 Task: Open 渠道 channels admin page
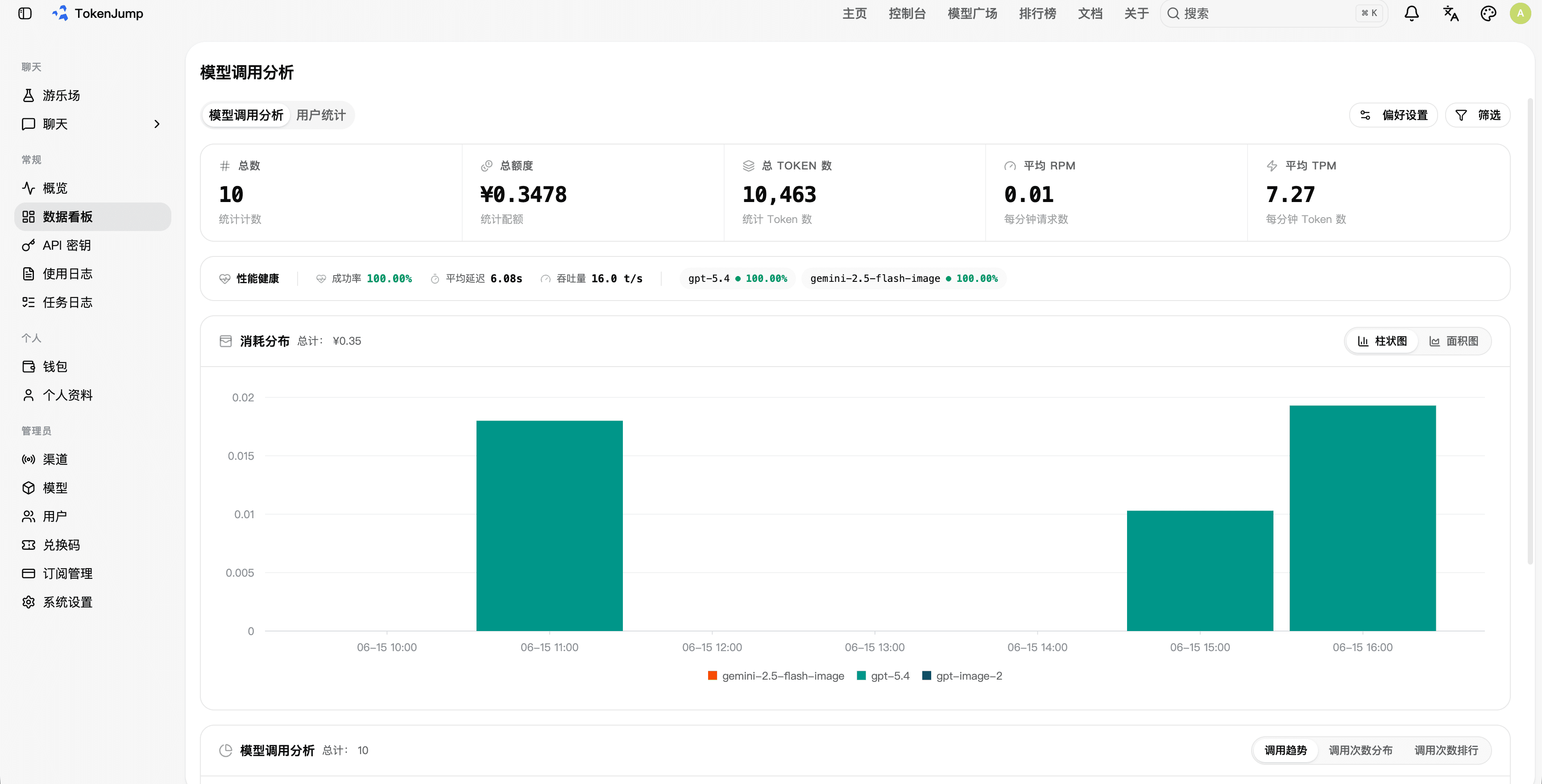[93, 459]
